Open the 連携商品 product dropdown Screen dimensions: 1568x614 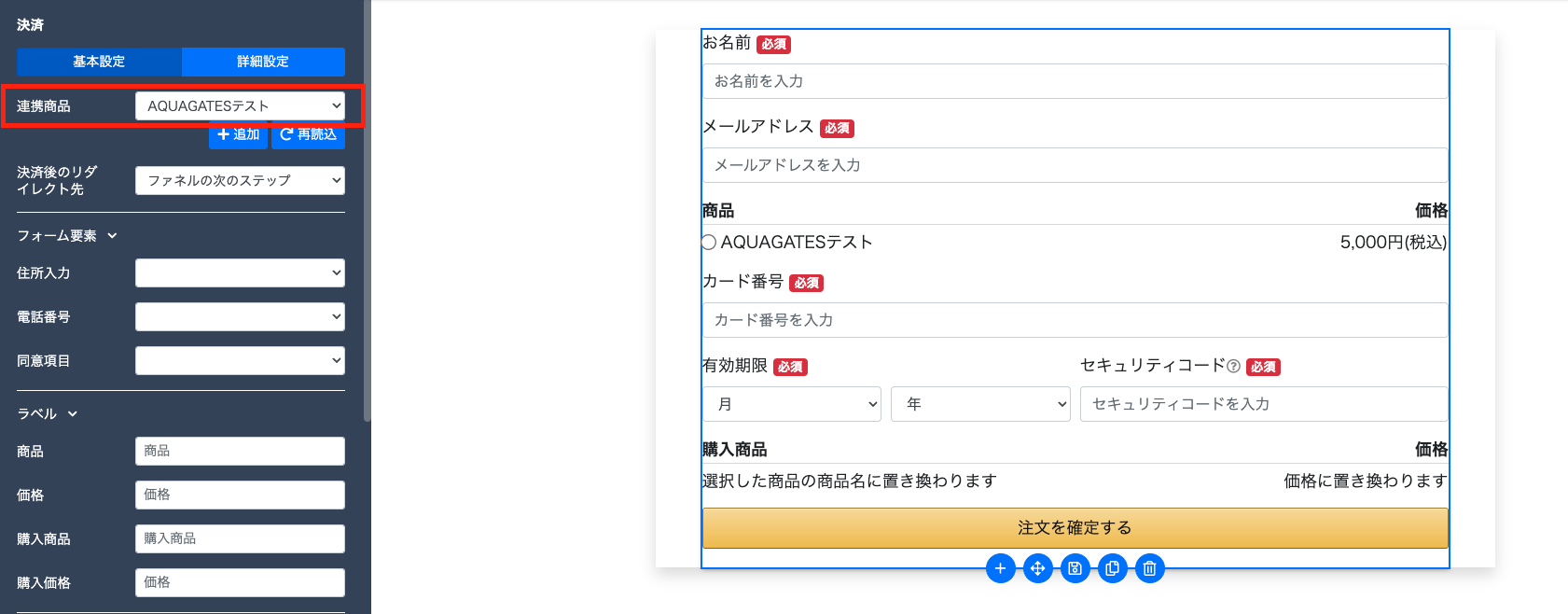coord(240,106)
